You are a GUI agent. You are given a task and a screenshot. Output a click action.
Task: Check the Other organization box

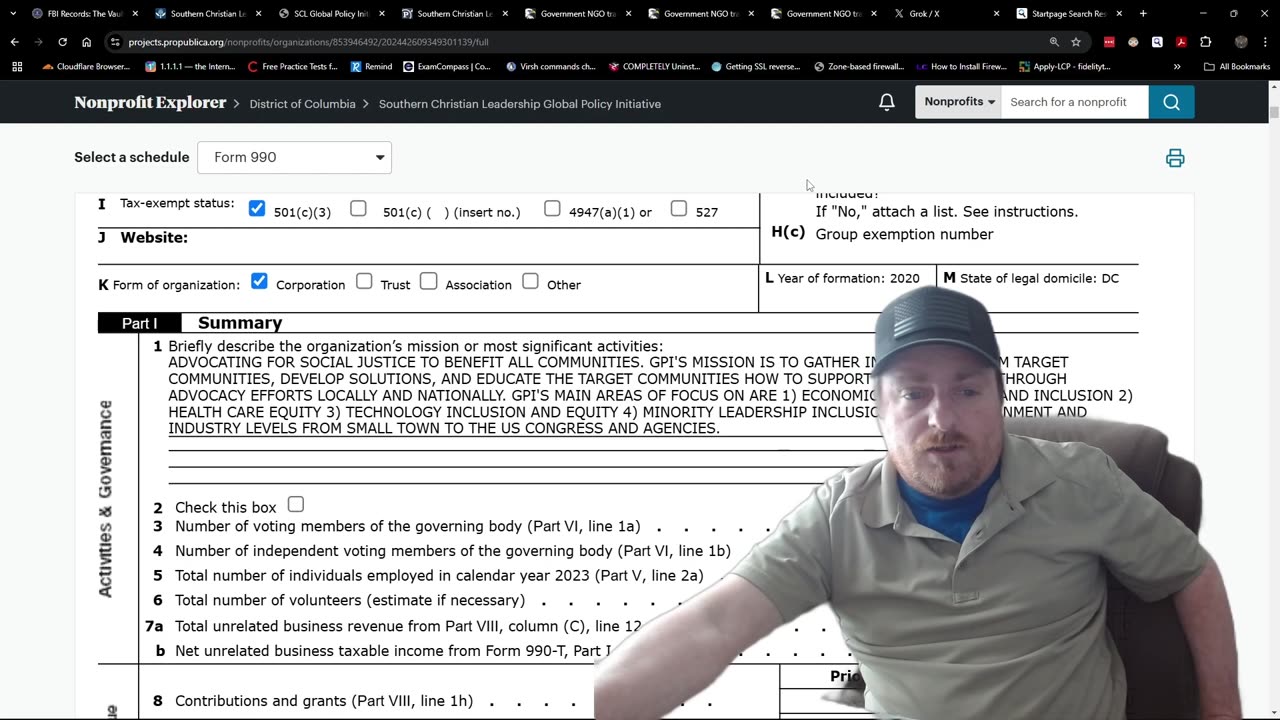[530, 282]
